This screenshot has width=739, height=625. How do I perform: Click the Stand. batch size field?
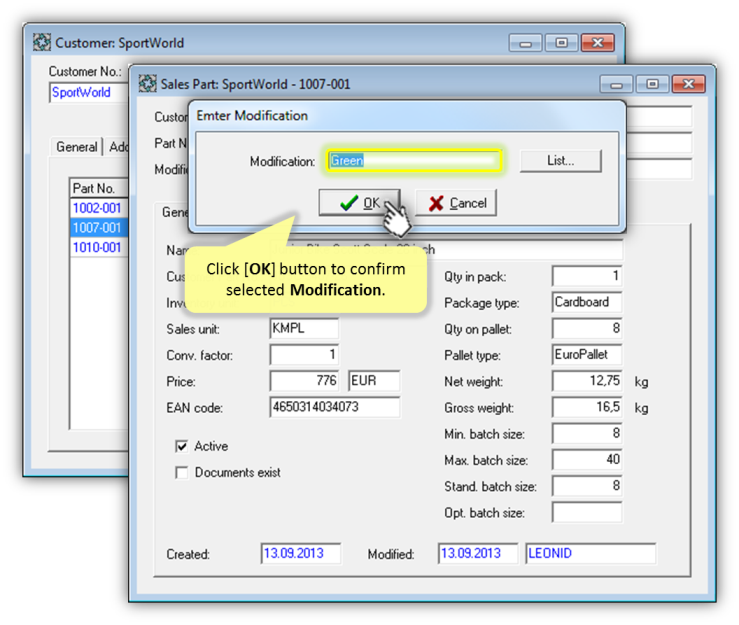pyautogui.click(x=587, y=486)
